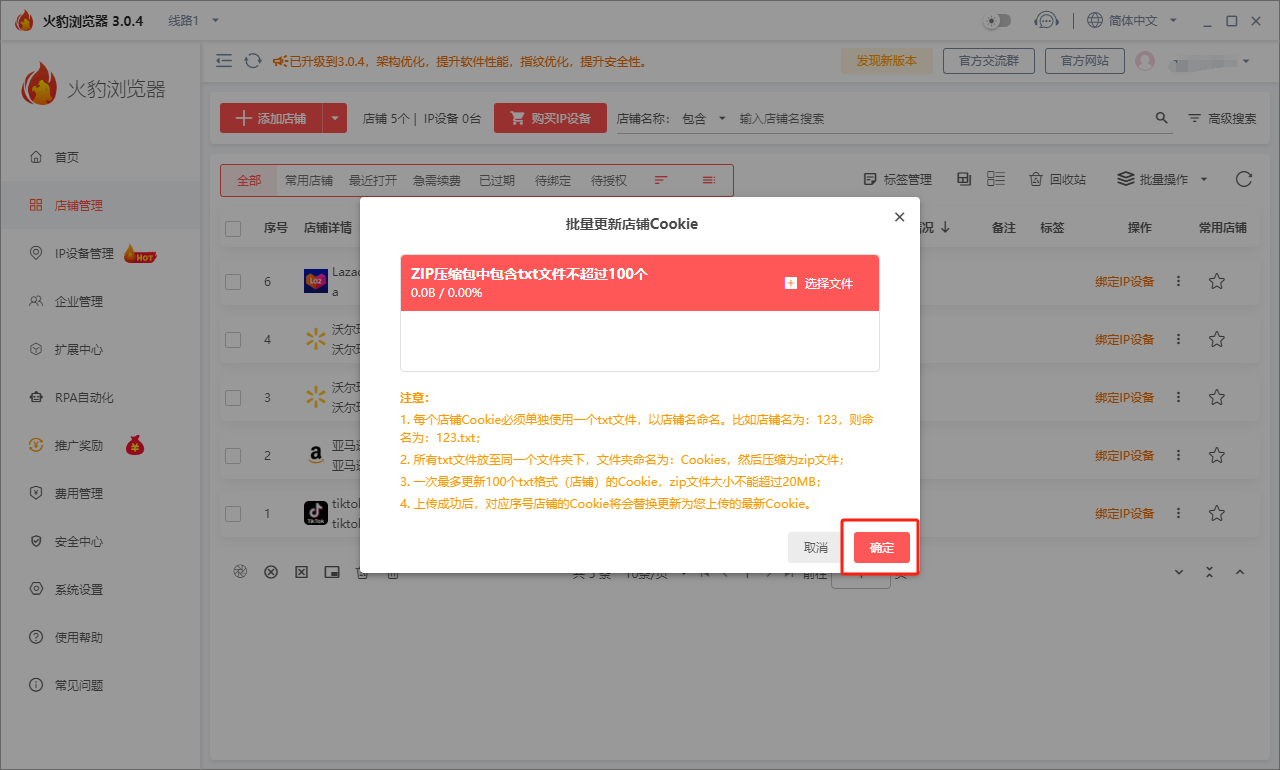The image size is (1280, 770).
Task: Check the checkbox for the Lazada store row
Action: click(x=233, y=281)
